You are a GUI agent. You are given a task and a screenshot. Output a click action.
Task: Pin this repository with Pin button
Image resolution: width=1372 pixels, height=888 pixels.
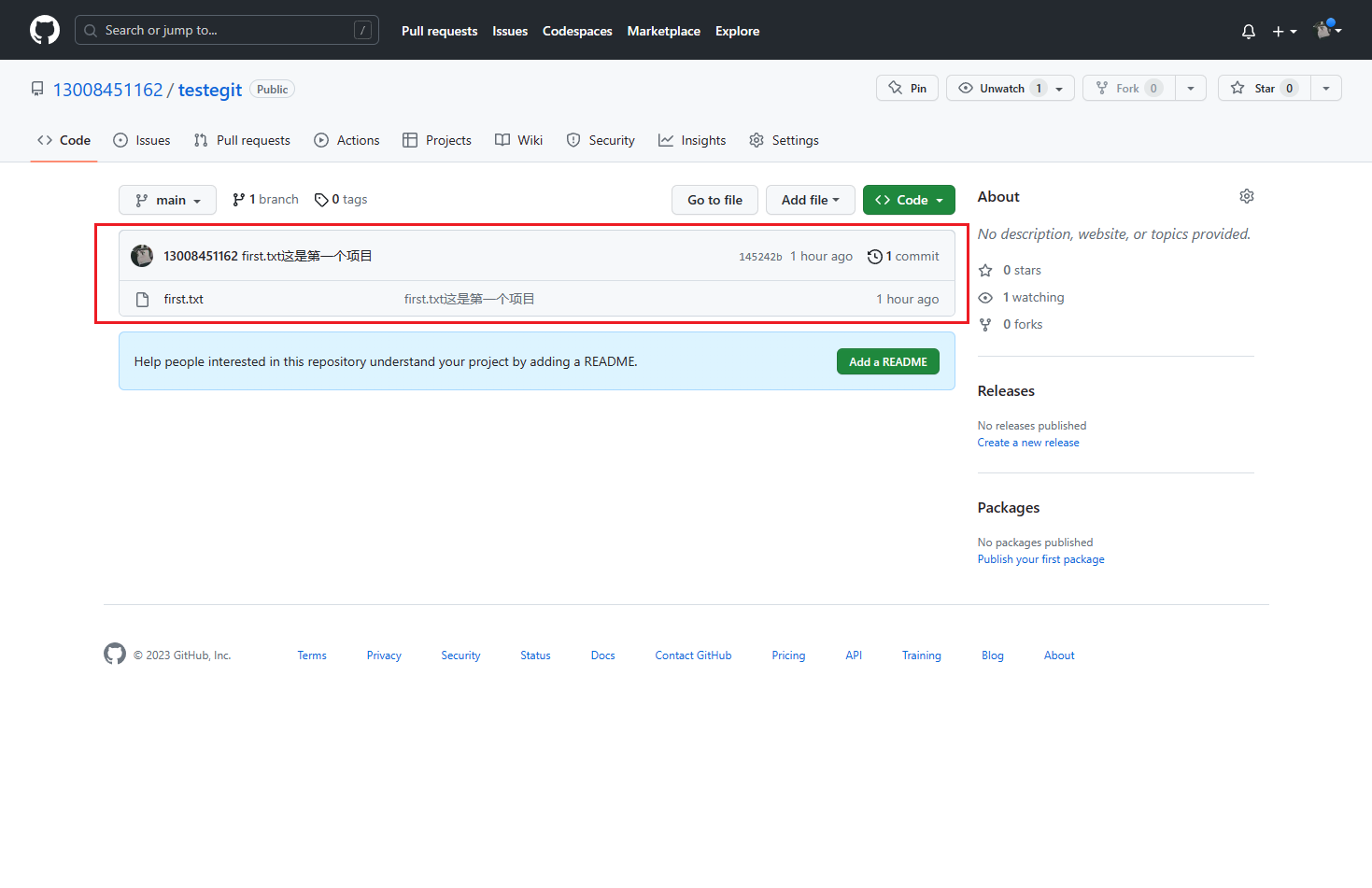(x=907, y=88)
